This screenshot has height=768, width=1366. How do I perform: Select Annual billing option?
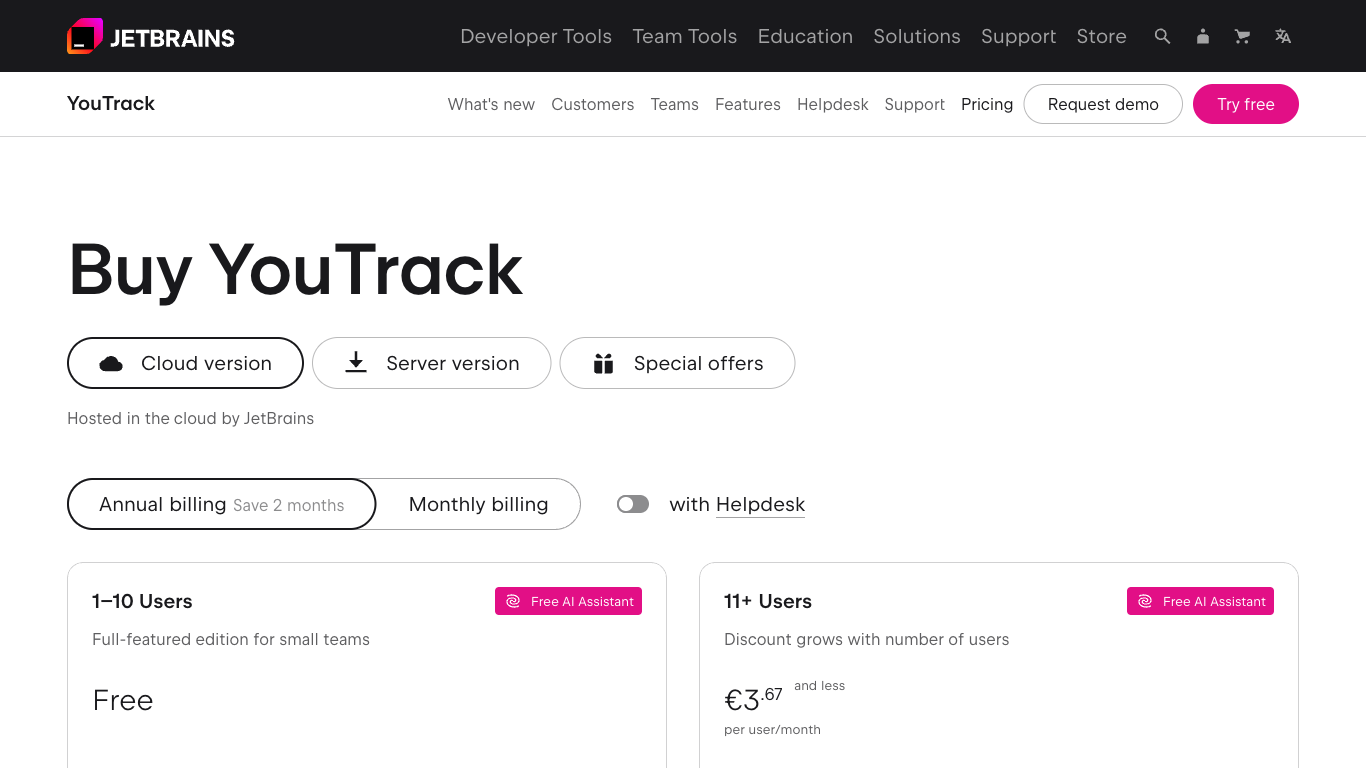(x=221, y=504)
